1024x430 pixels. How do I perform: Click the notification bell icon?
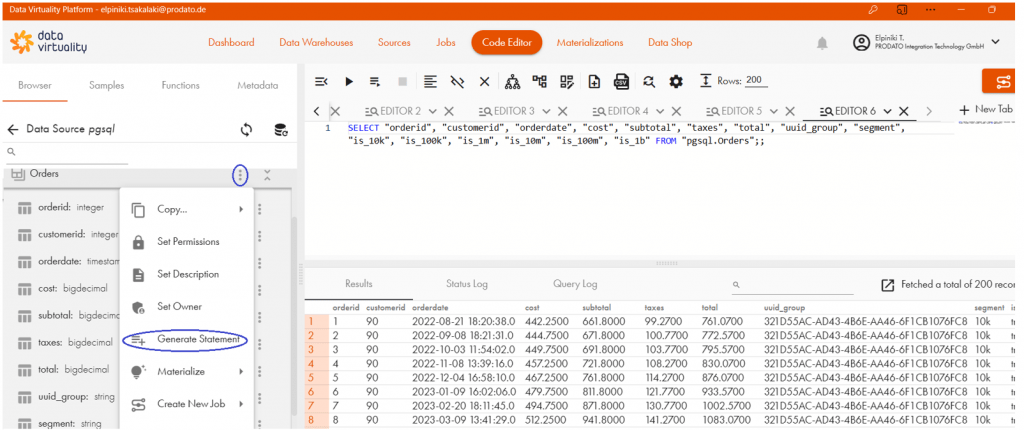(822, 43)
